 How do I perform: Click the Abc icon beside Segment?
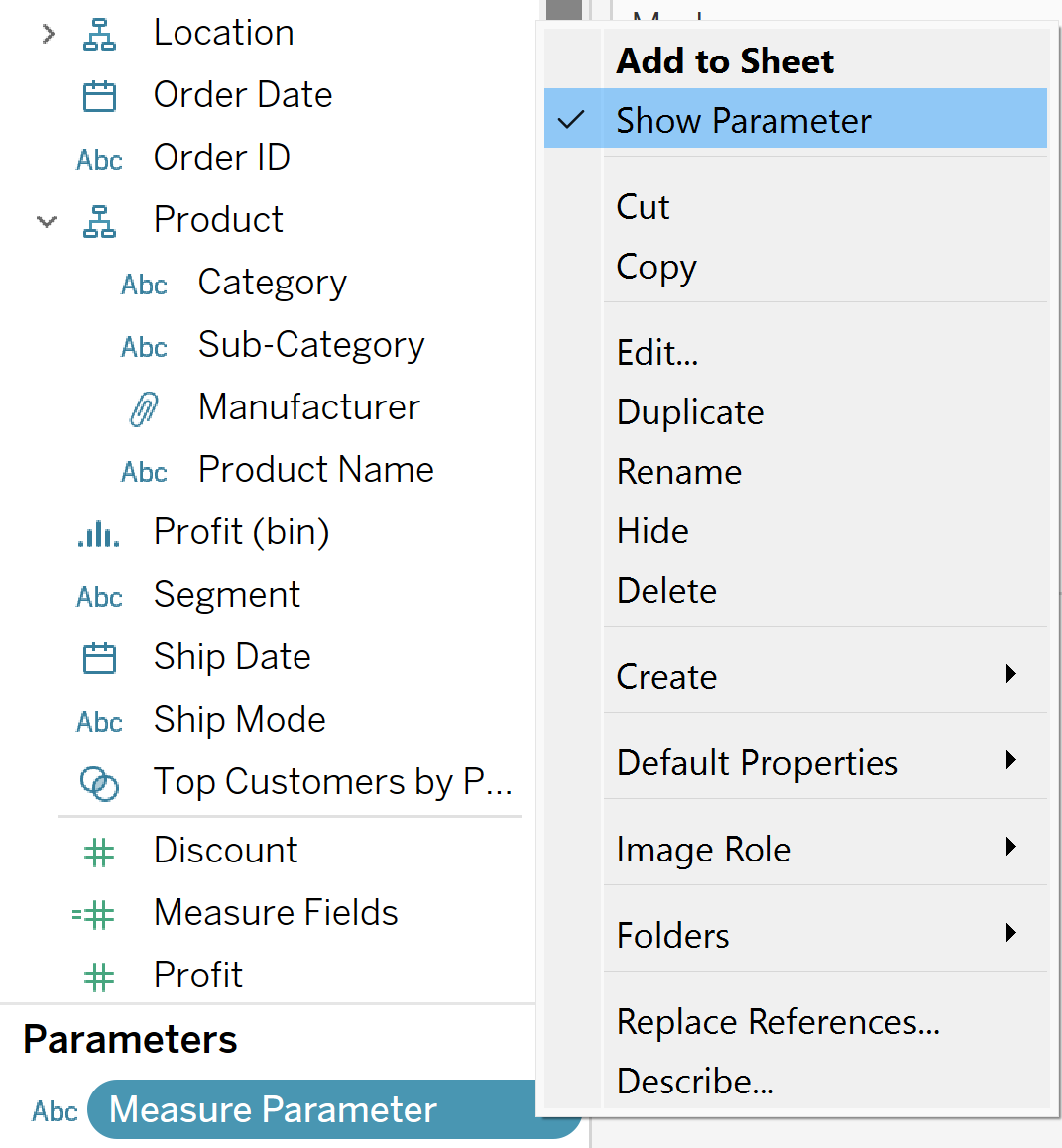[x=99, y=597]
